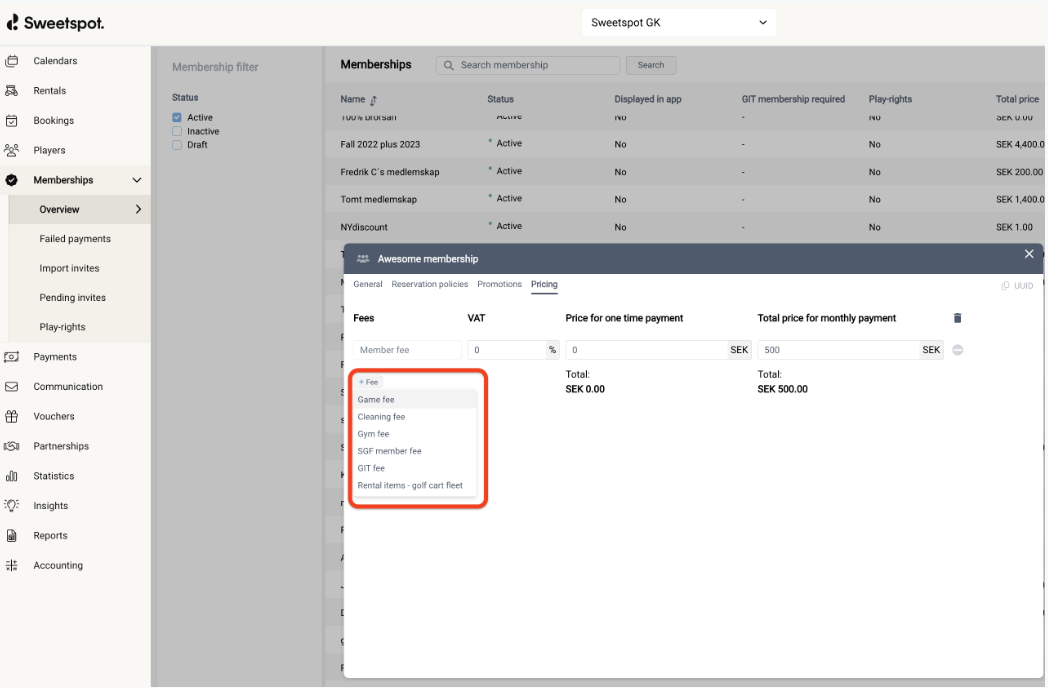The width and height of the screenshot is (1048, 688).
Task: Open the Promotions tab
Action: pos(499,284)
